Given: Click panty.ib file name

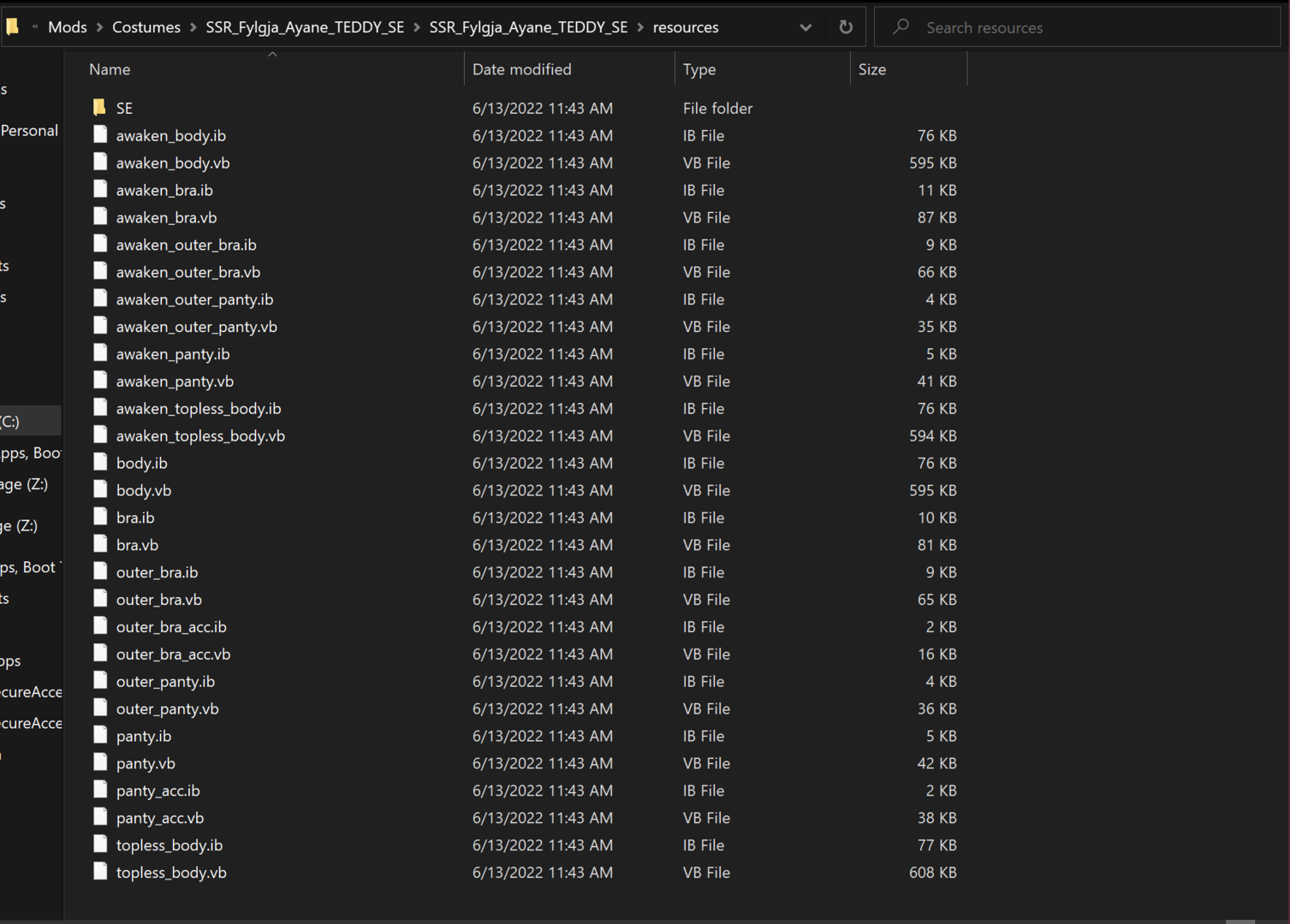Looking at the screenshot, I should [144, 737].
